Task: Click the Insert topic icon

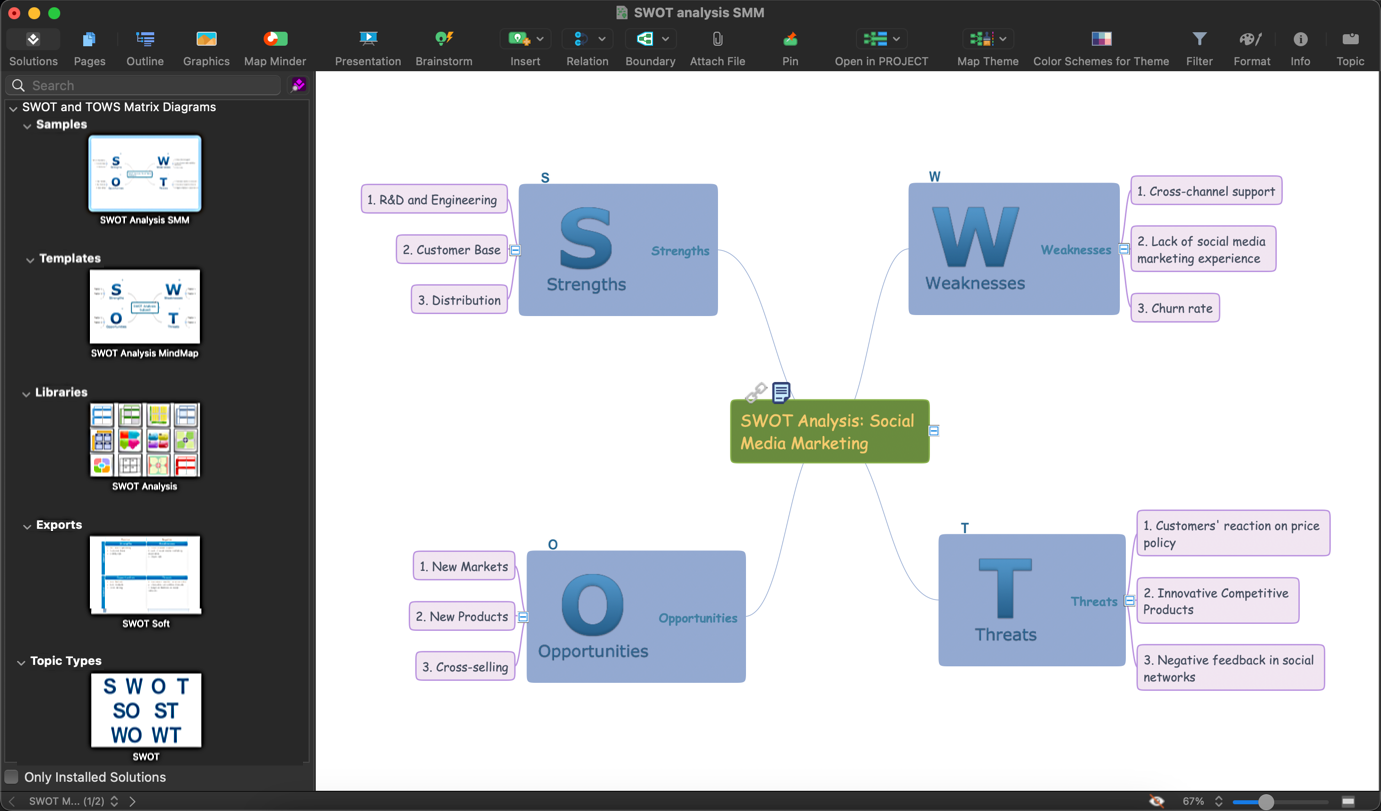Action: [518, 39]
